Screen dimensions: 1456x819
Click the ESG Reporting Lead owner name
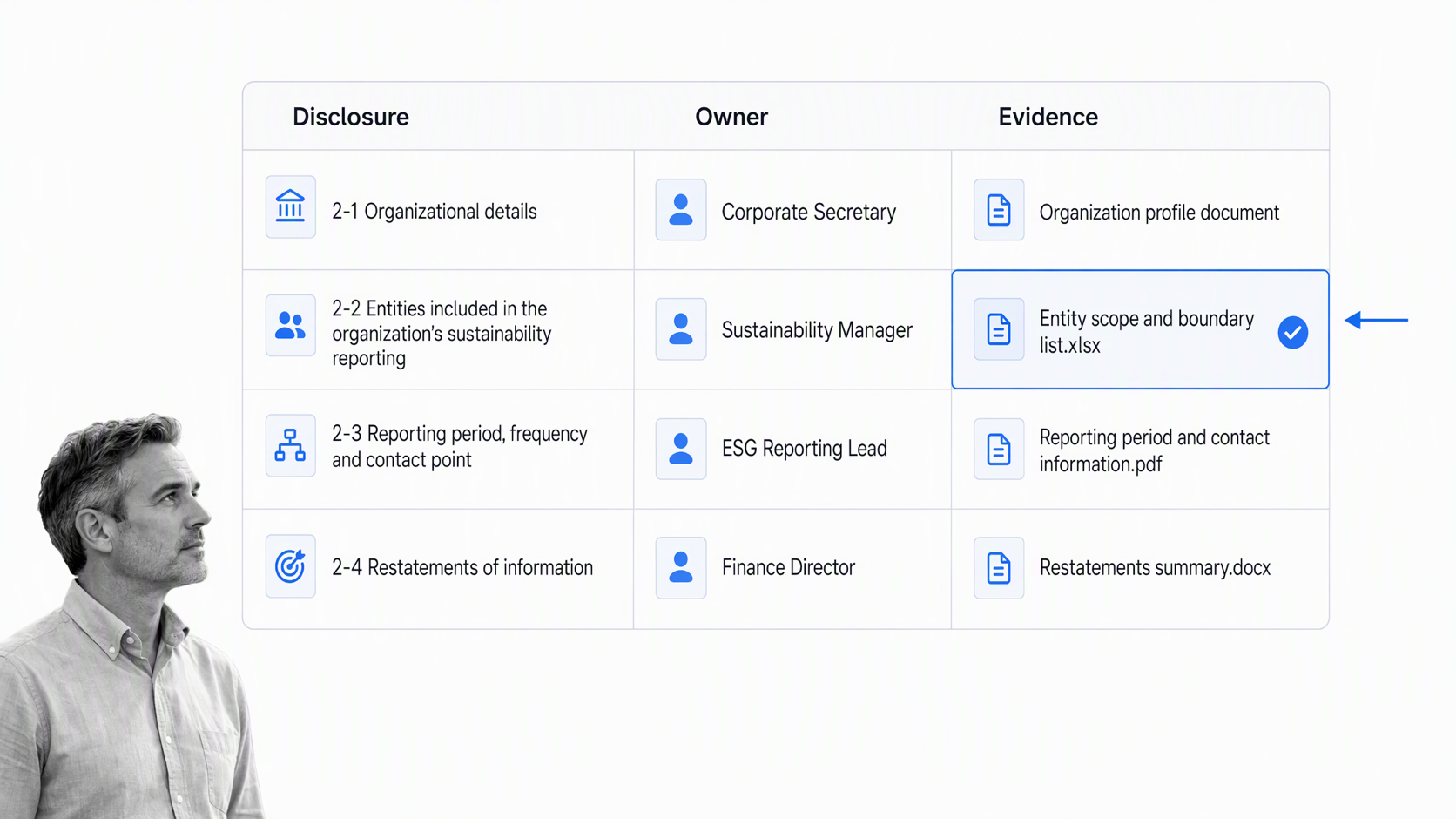tap(805, 449)
